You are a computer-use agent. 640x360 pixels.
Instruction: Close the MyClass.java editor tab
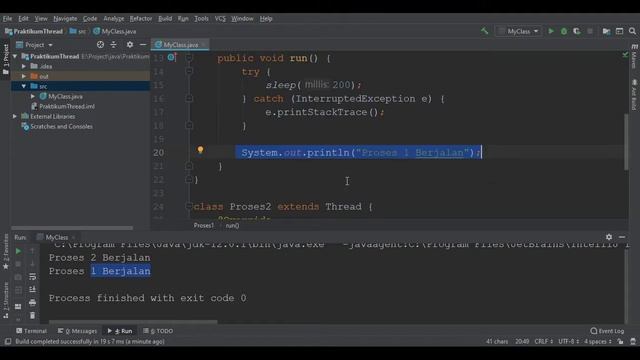[204, 44]
